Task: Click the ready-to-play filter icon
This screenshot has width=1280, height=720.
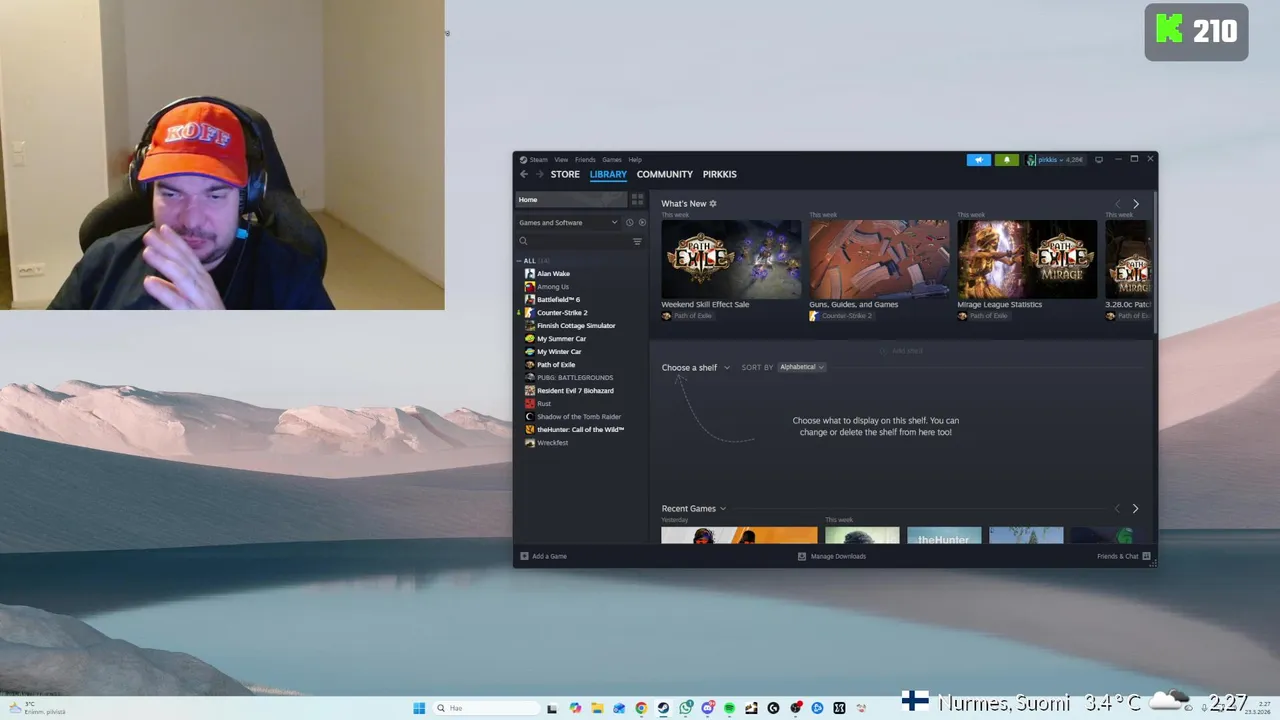Action: [642, 223]
